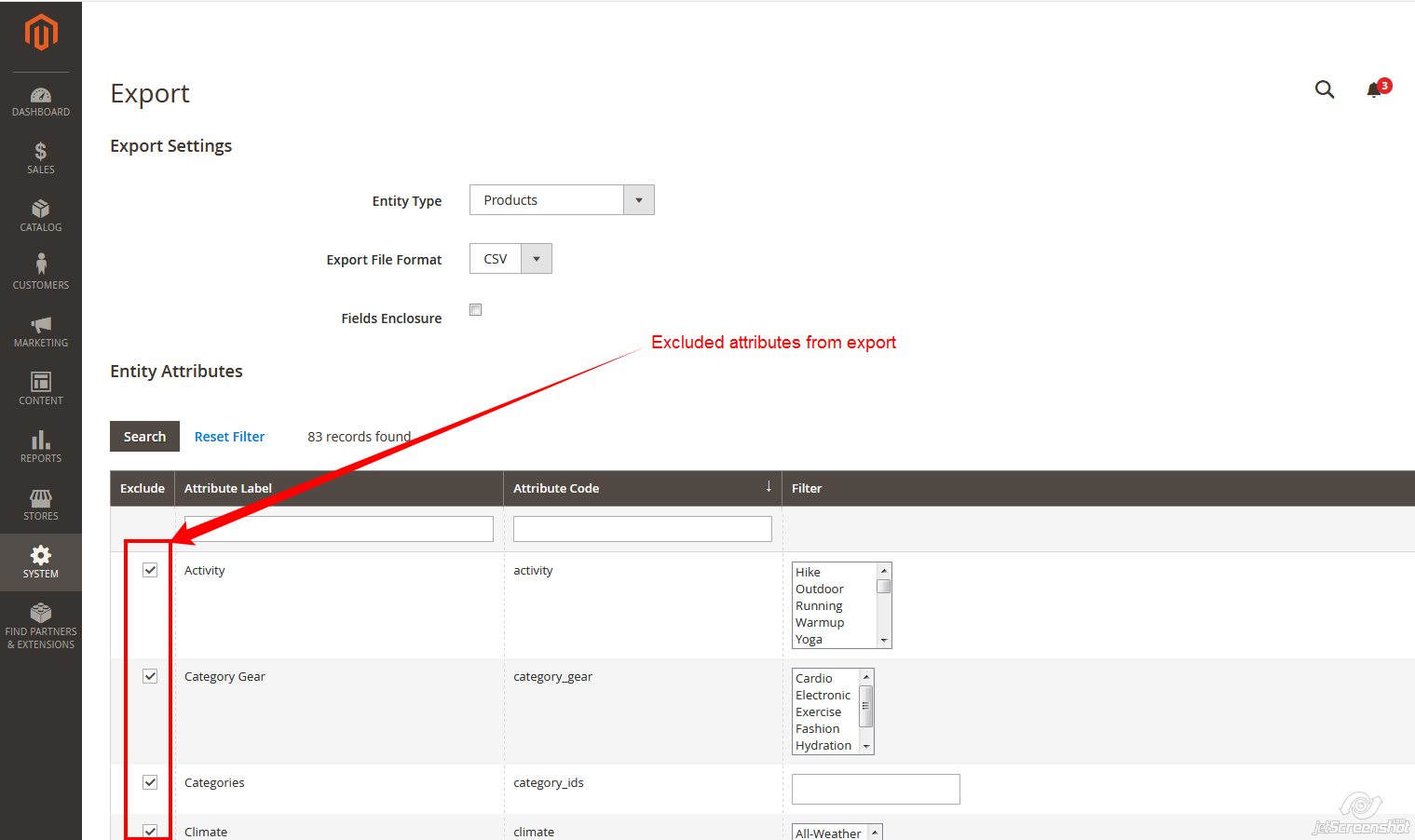The width and height of the screenshot is (1415, 840).
Task: Click the Category Gear filter list scrollbar
Action: pyautogui.click(x=866, y=711)
